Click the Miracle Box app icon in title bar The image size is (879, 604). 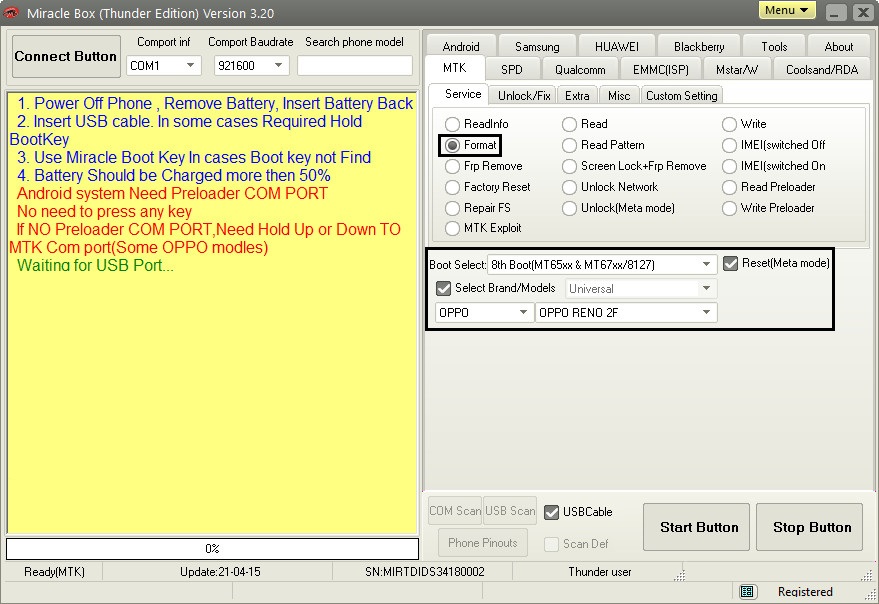pyautogui.click(x=11, y=12)
